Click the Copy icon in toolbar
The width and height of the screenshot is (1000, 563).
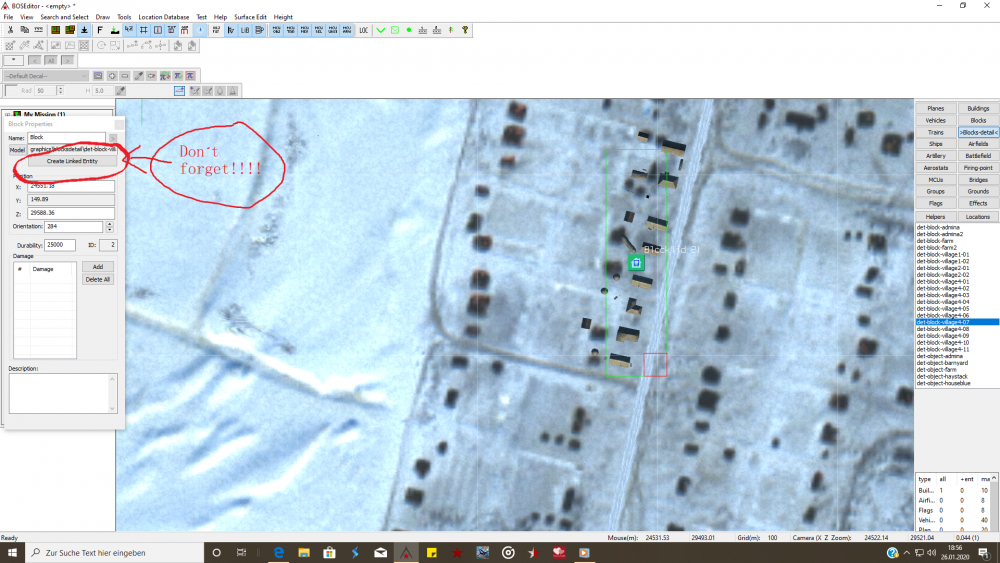click(x=24, y=30)
